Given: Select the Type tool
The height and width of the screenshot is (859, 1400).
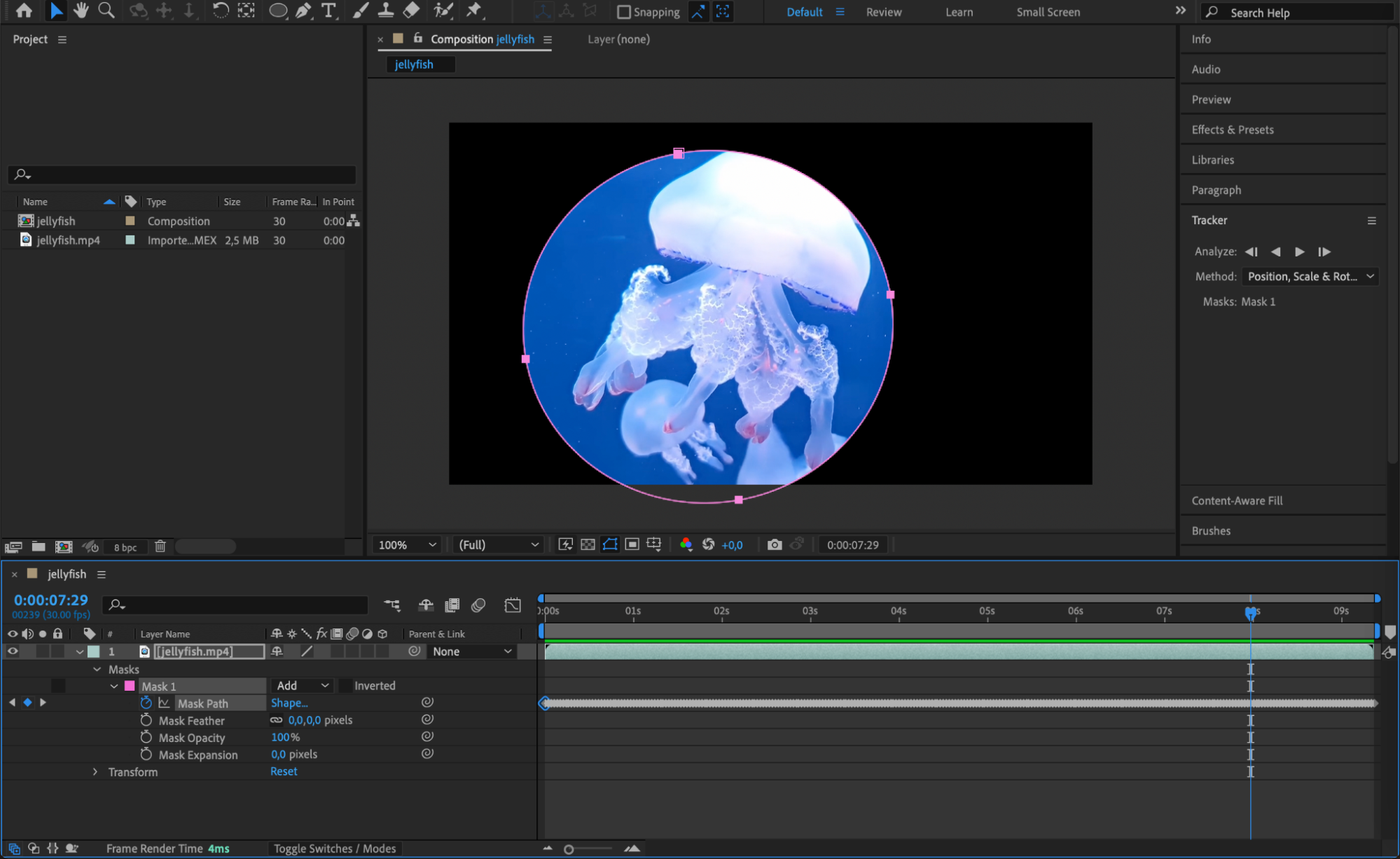Looking at the screenshot, I should (328, 11).
